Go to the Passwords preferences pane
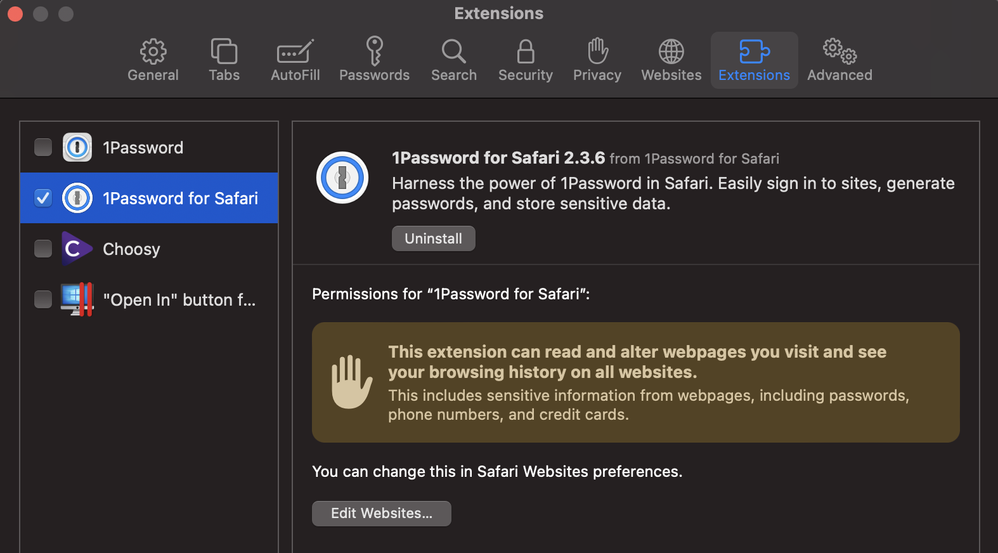Image resolution: width=998 pixels, height=553 pixels. [374, 60]
